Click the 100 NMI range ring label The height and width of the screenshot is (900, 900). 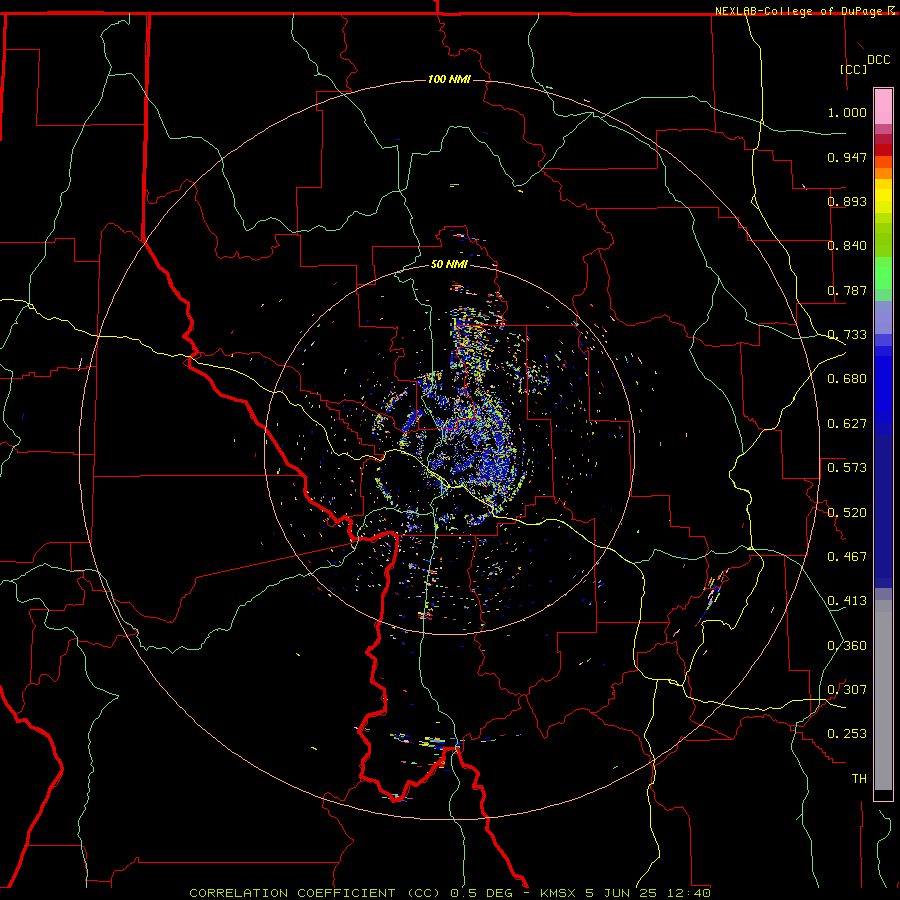pyautogui.click(x=449, y=79)
